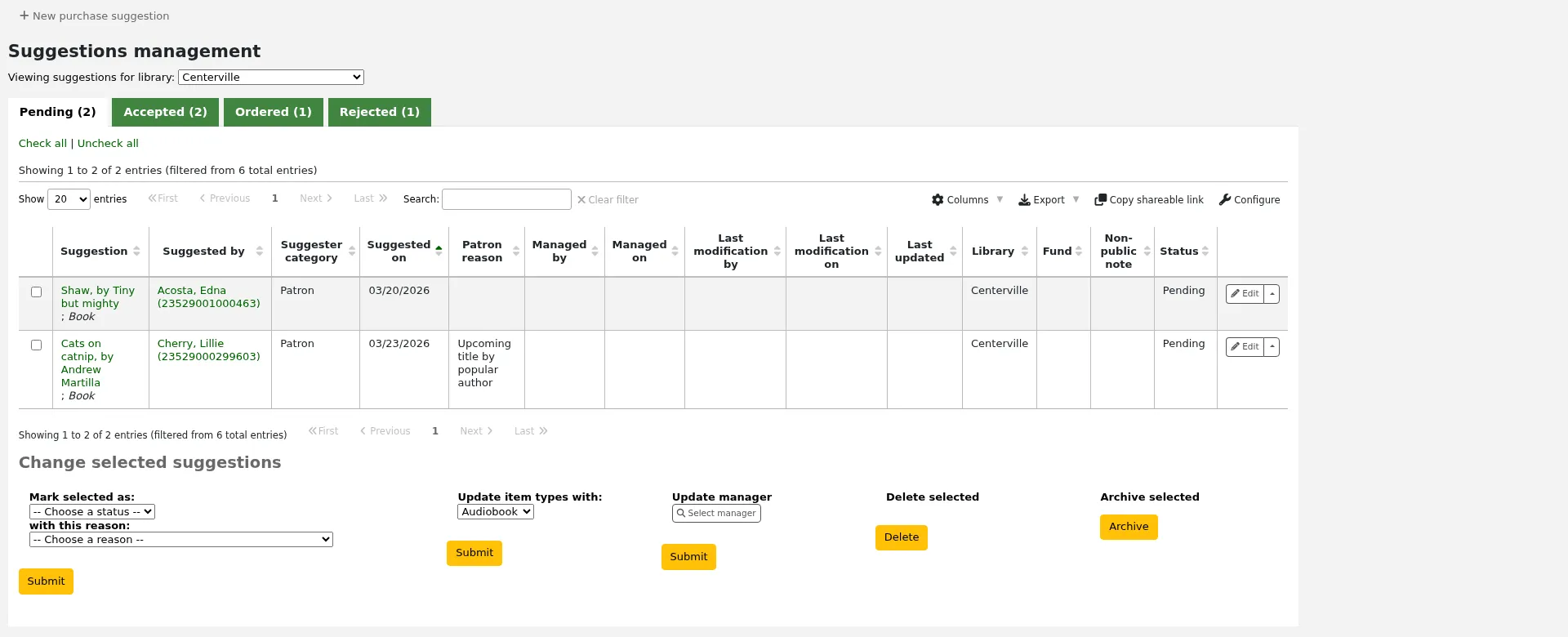The image size is (1568, 637).
Task: Sort by Non-public note column arrows
Action: [1147, 252]
